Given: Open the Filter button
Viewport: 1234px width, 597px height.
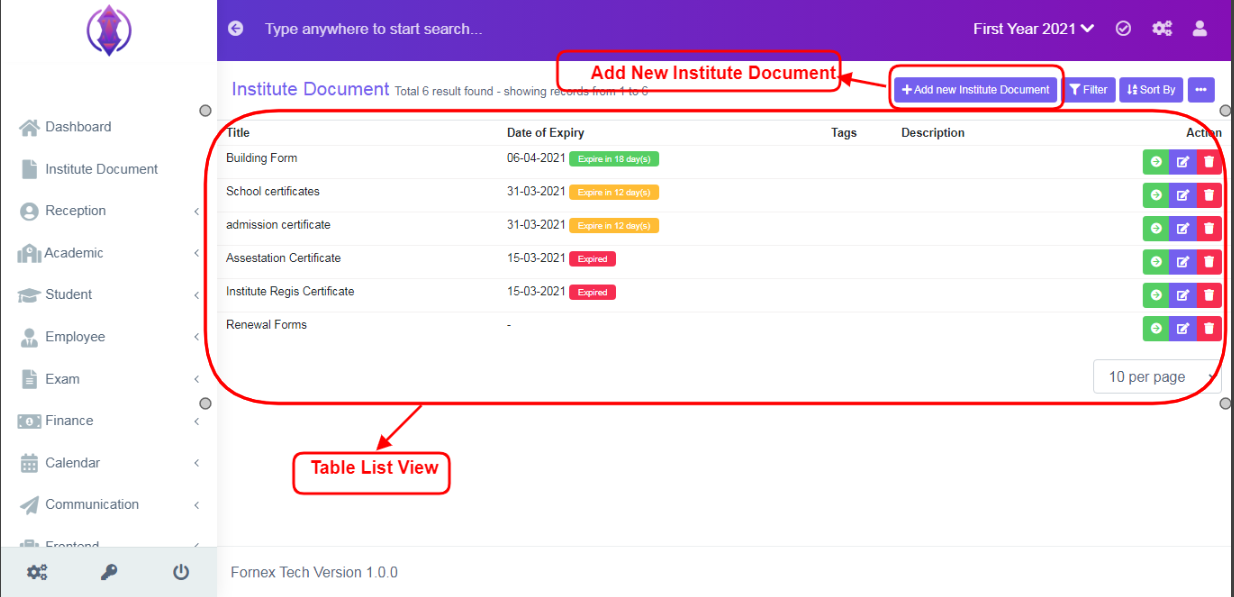Looking at the screenshot, I should point(1088,90).
